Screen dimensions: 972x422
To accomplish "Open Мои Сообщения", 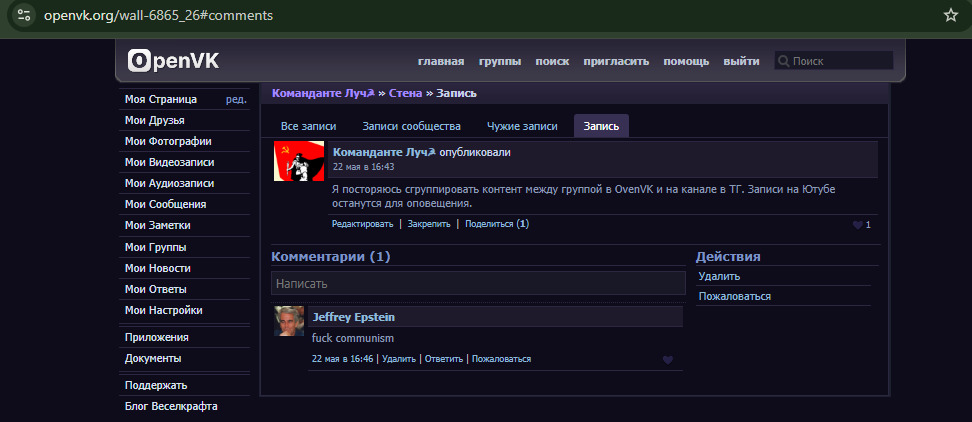I will pyautogui.click(x=166, y=204).
